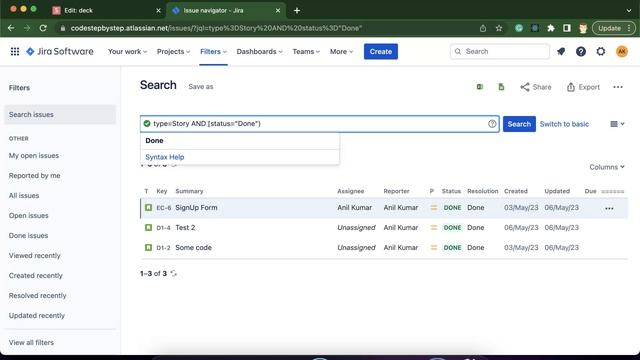Open the Open issues filter
The image size is (640, 360).
pos(29,216)
